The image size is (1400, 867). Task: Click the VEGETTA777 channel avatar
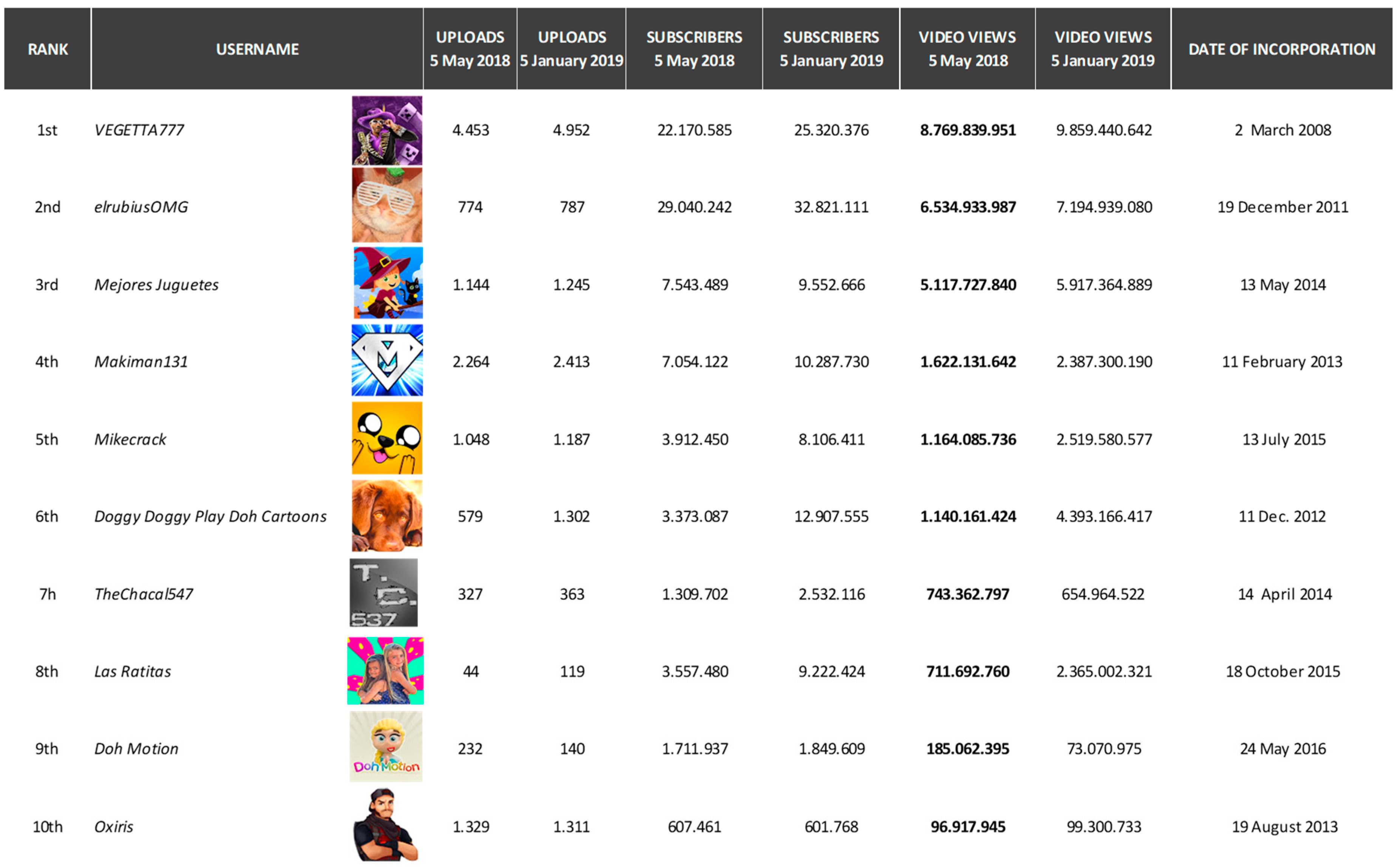tap(386, 130)
